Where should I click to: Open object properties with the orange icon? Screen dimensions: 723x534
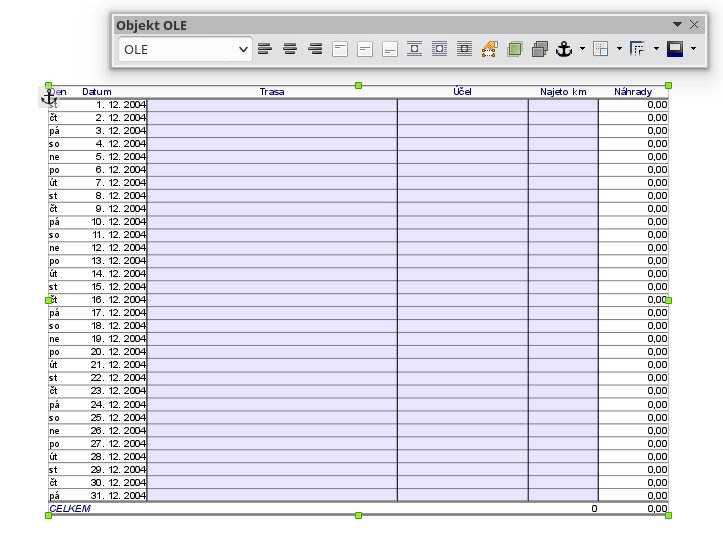[x=489, y=49]
